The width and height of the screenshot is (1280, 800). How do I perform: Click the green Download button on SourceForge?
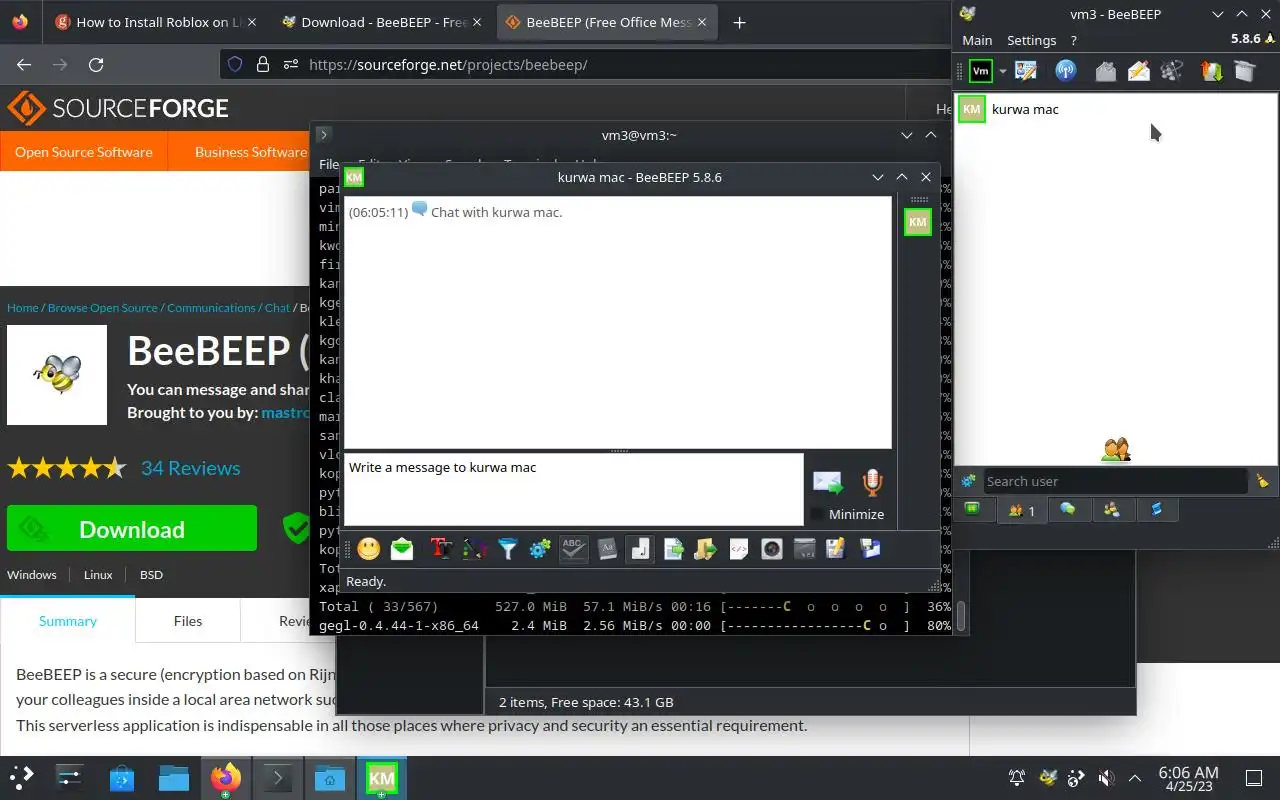pos(132,529)
